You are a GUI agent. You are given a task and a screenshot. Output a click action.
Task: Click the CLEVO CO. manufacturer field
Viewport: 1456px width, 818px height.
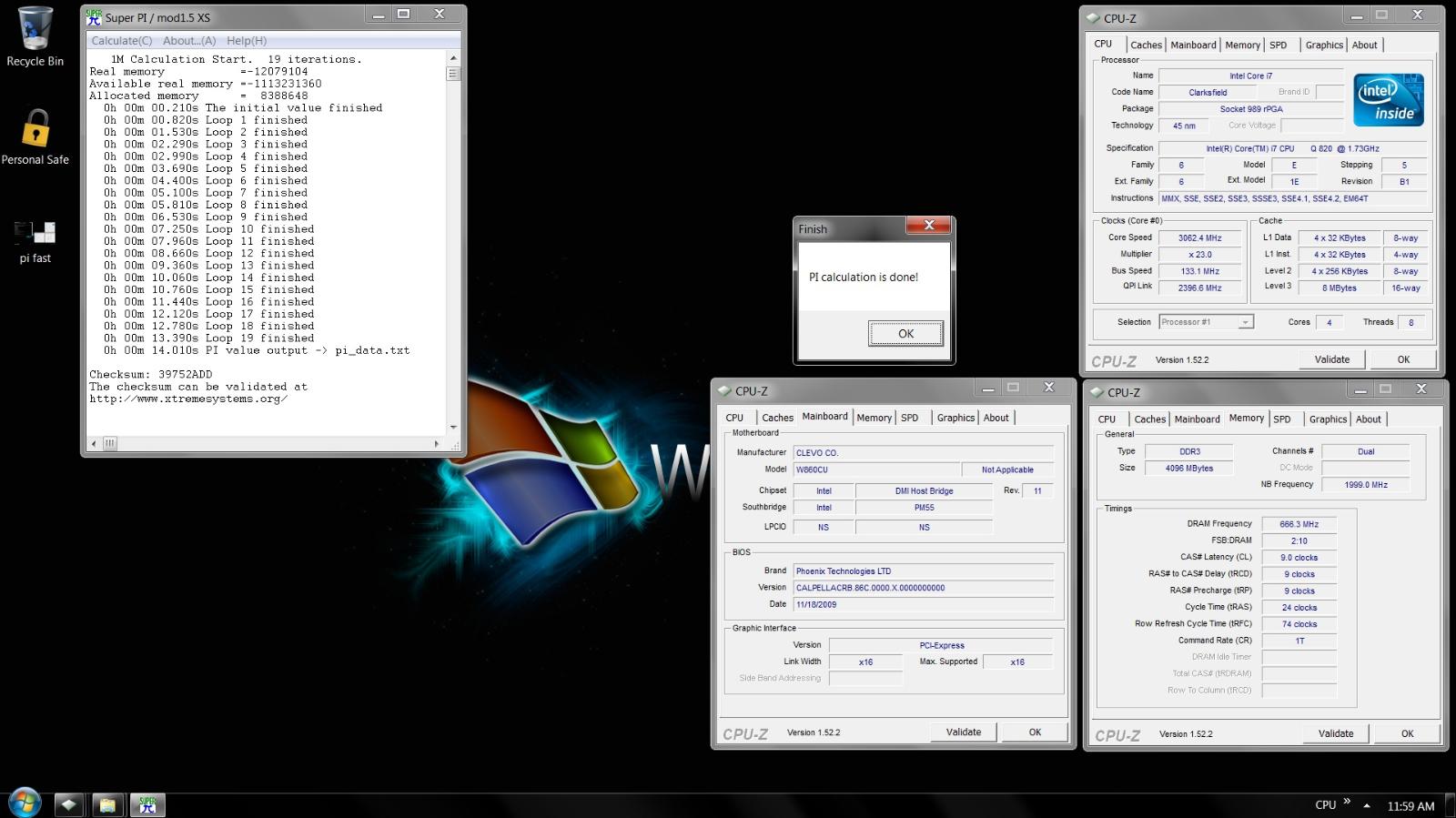(x=923, y=452)
